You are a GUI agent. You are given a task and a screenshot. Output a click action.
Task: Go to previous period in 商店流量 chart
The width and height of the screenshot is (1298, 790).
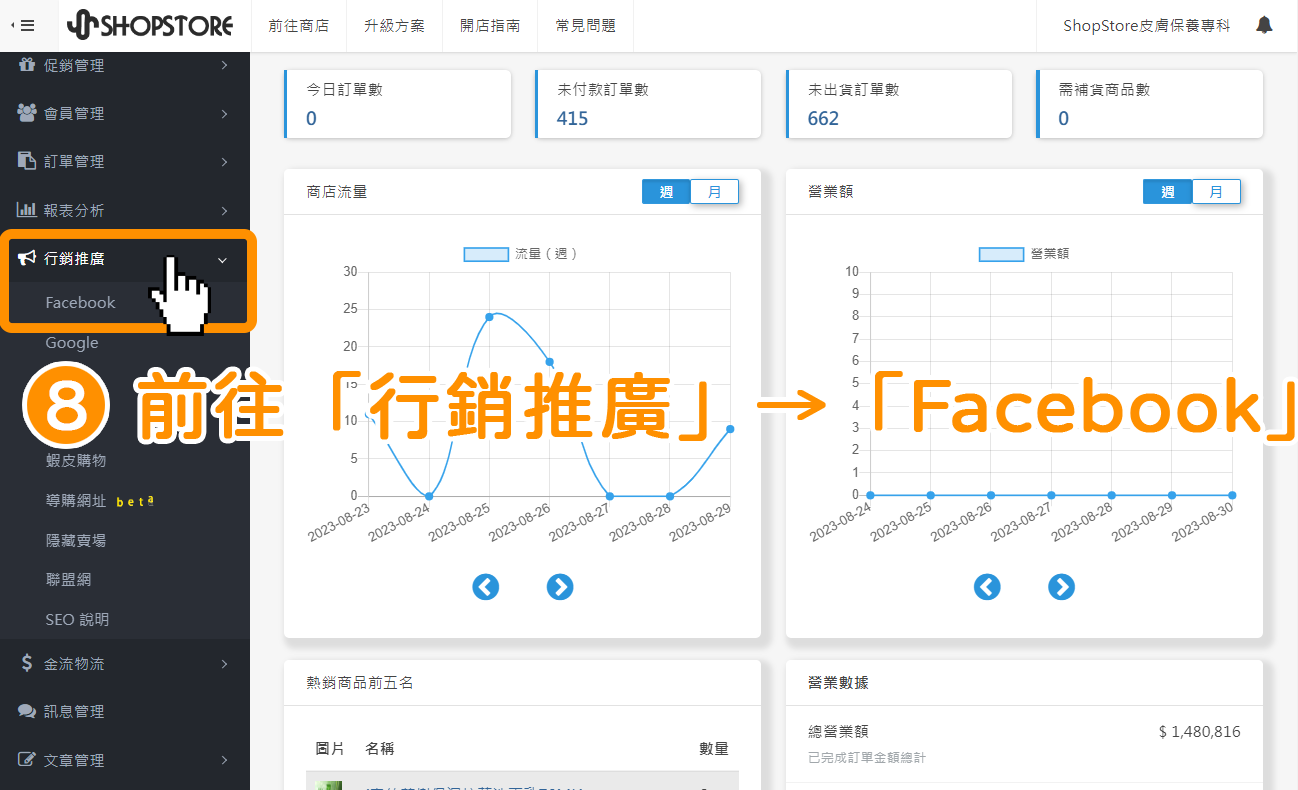tap(486, 587)
